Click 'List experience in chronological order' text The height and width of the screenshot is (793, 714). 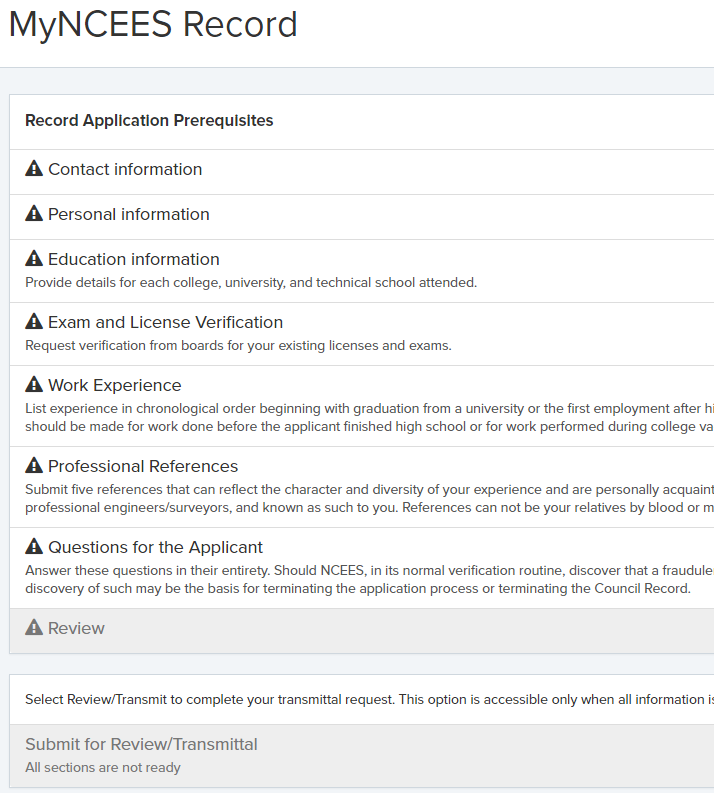click(370, 417)
